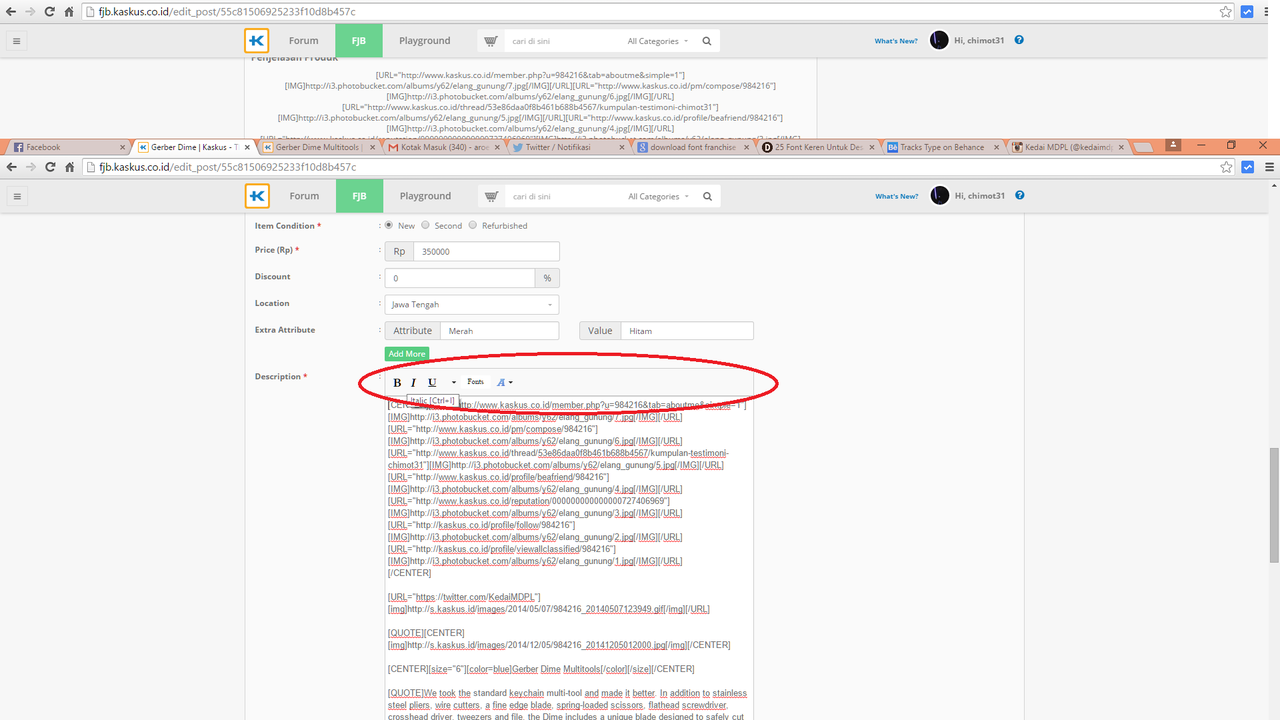Select the Refurbished item condition

coord(473,225)
